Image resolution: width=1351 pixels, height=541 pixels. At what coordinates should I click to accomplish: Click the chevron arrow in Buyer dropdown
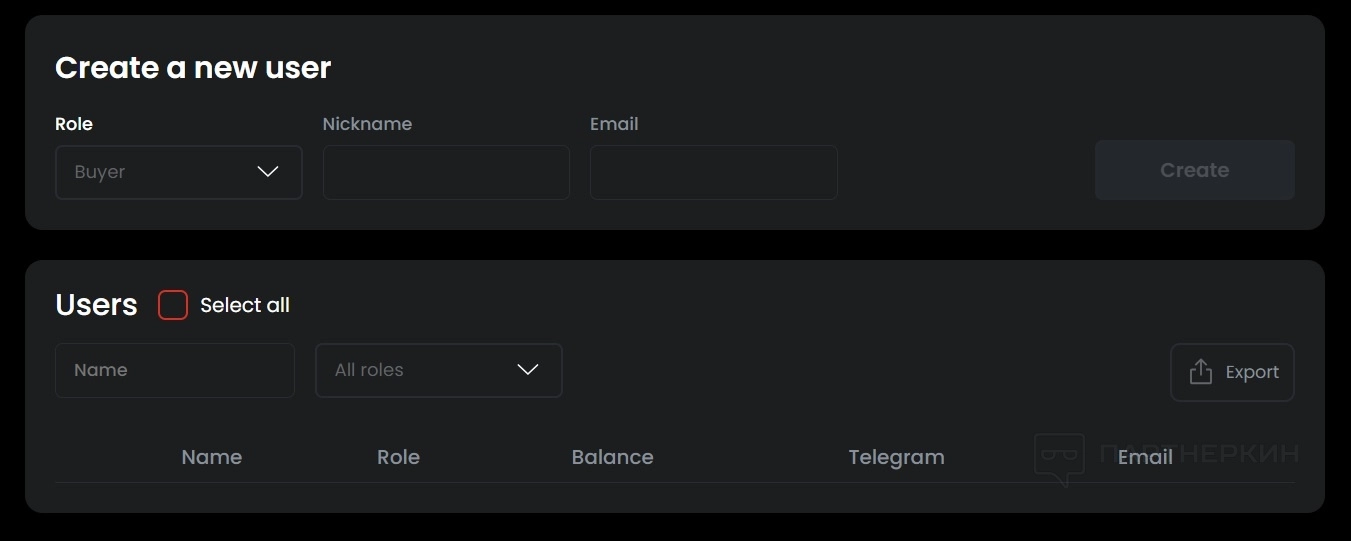tap(268, 172)
